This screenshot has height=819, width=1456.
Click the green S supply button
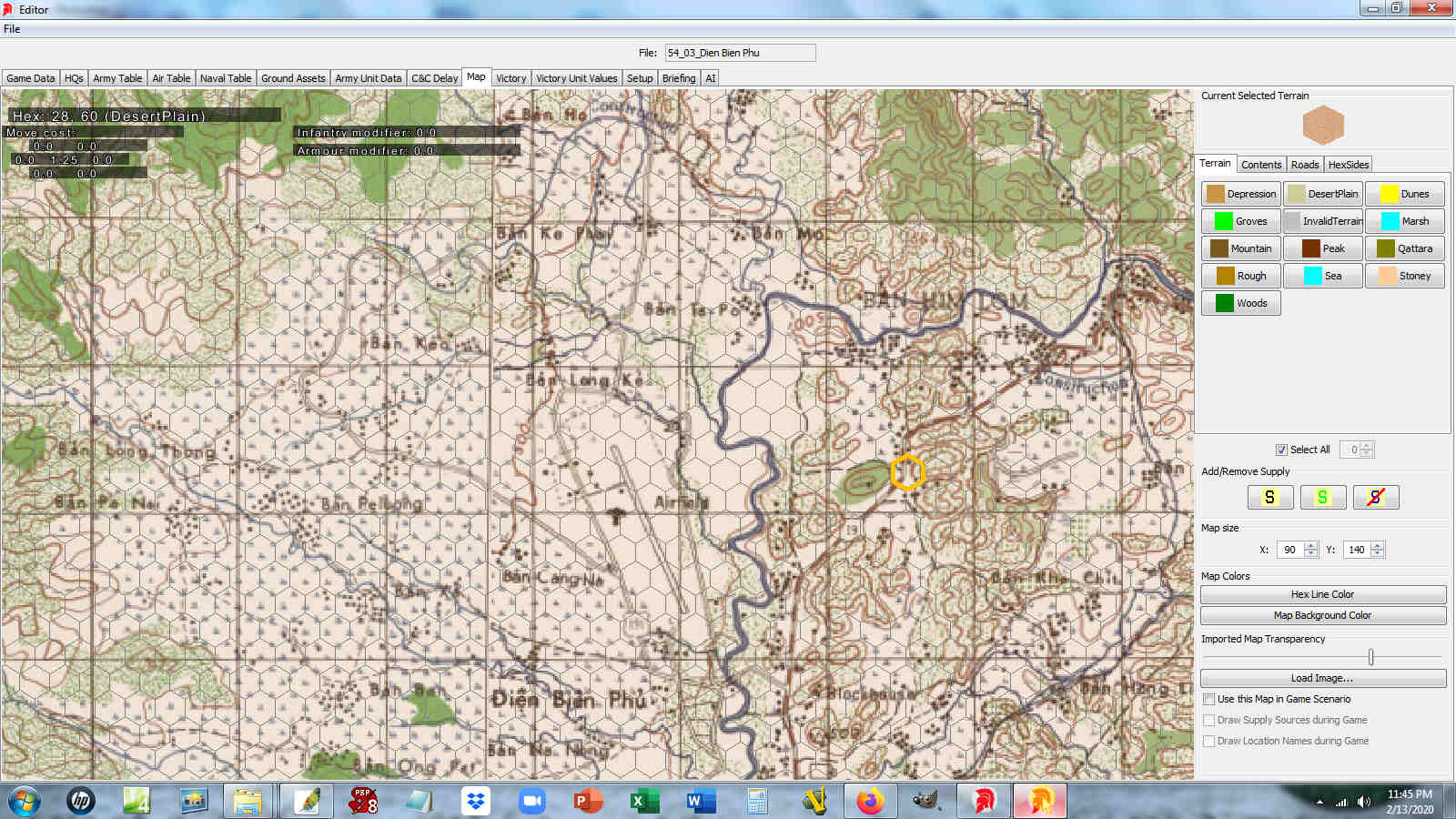(1323, 497)
